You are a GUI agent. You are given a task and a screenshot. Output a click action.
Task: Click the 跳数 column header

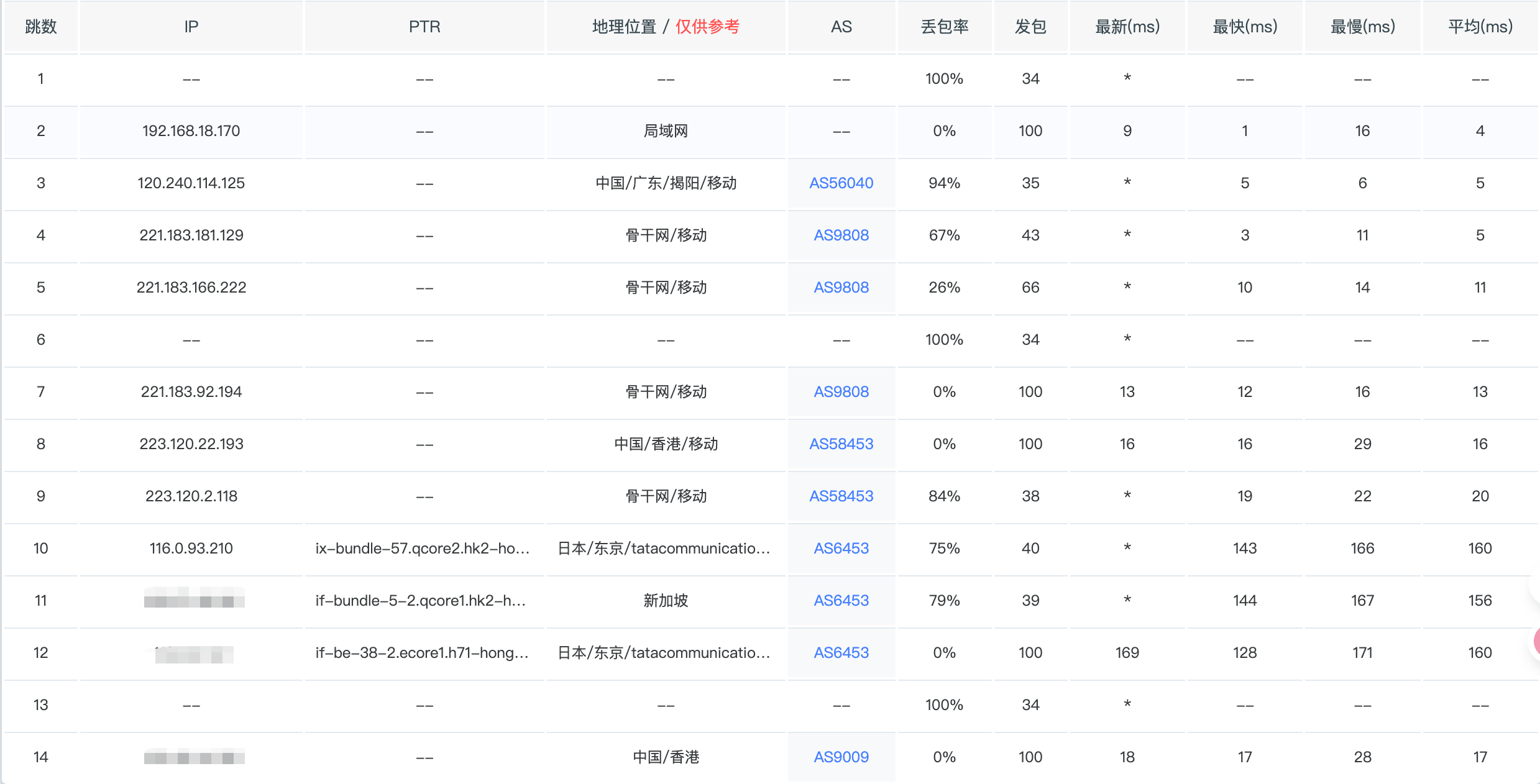[x=41, y=27]
